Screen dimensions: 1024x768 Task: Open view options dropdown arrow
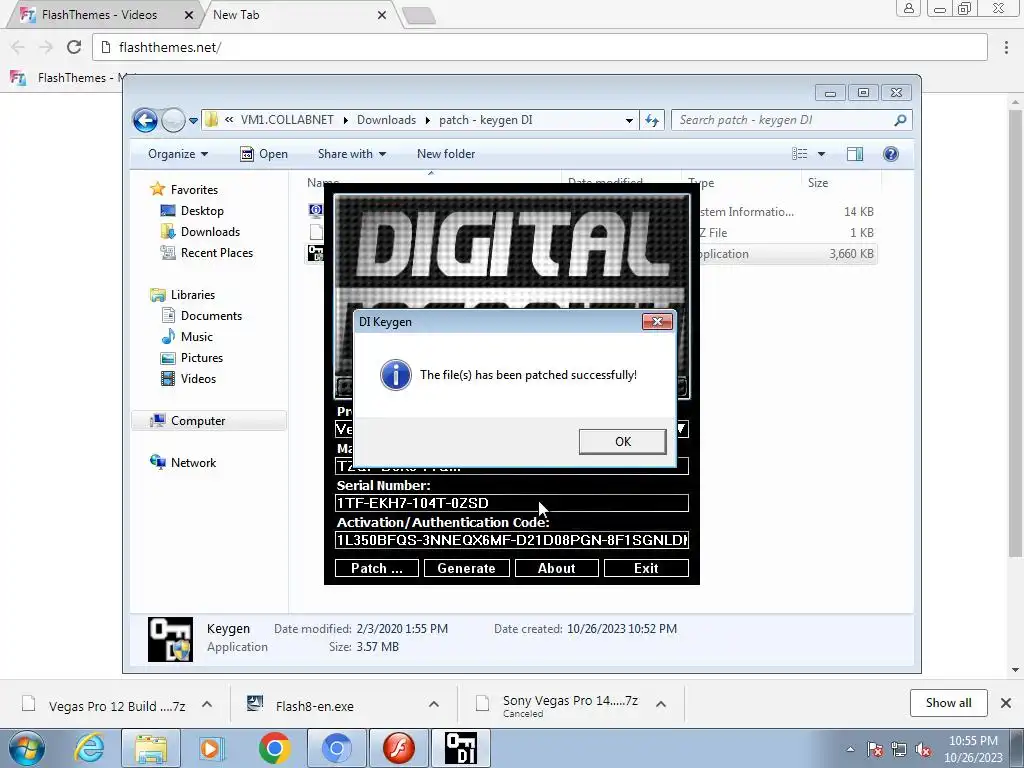(x=822, y=154)
